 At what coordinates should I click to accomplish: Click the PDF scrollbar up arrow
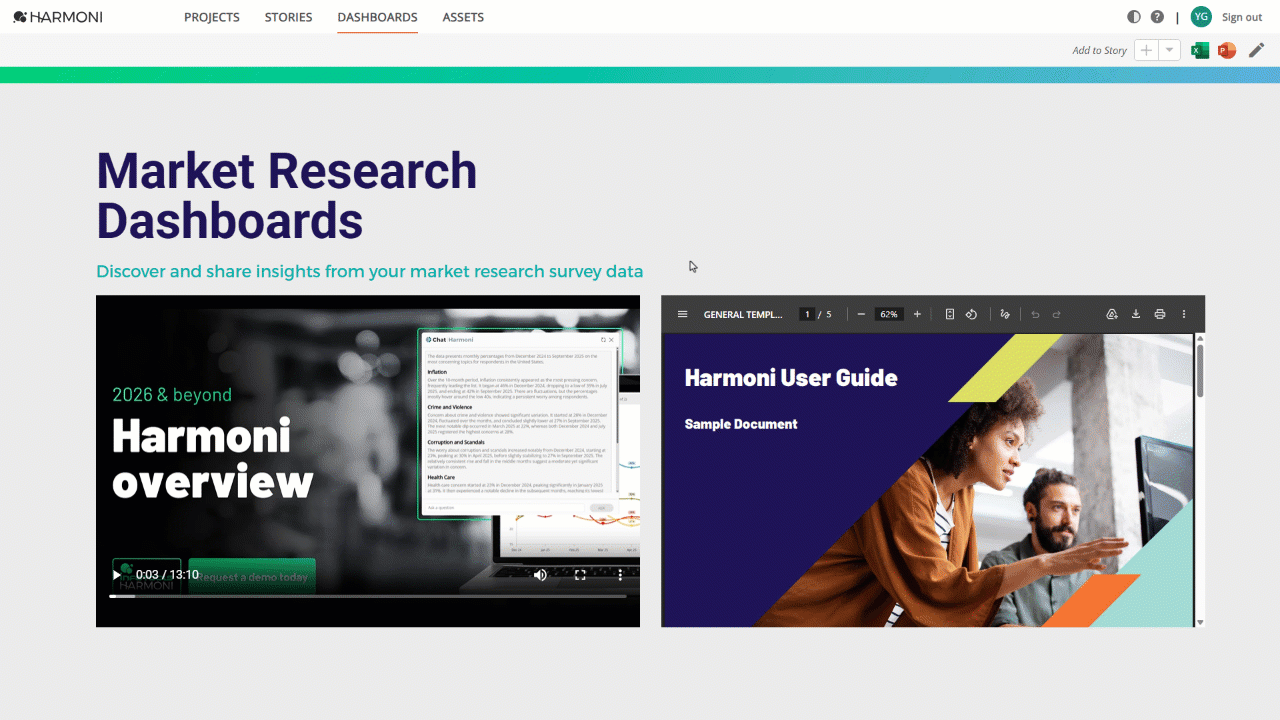pyautogui.click(x=1200, y=338)
